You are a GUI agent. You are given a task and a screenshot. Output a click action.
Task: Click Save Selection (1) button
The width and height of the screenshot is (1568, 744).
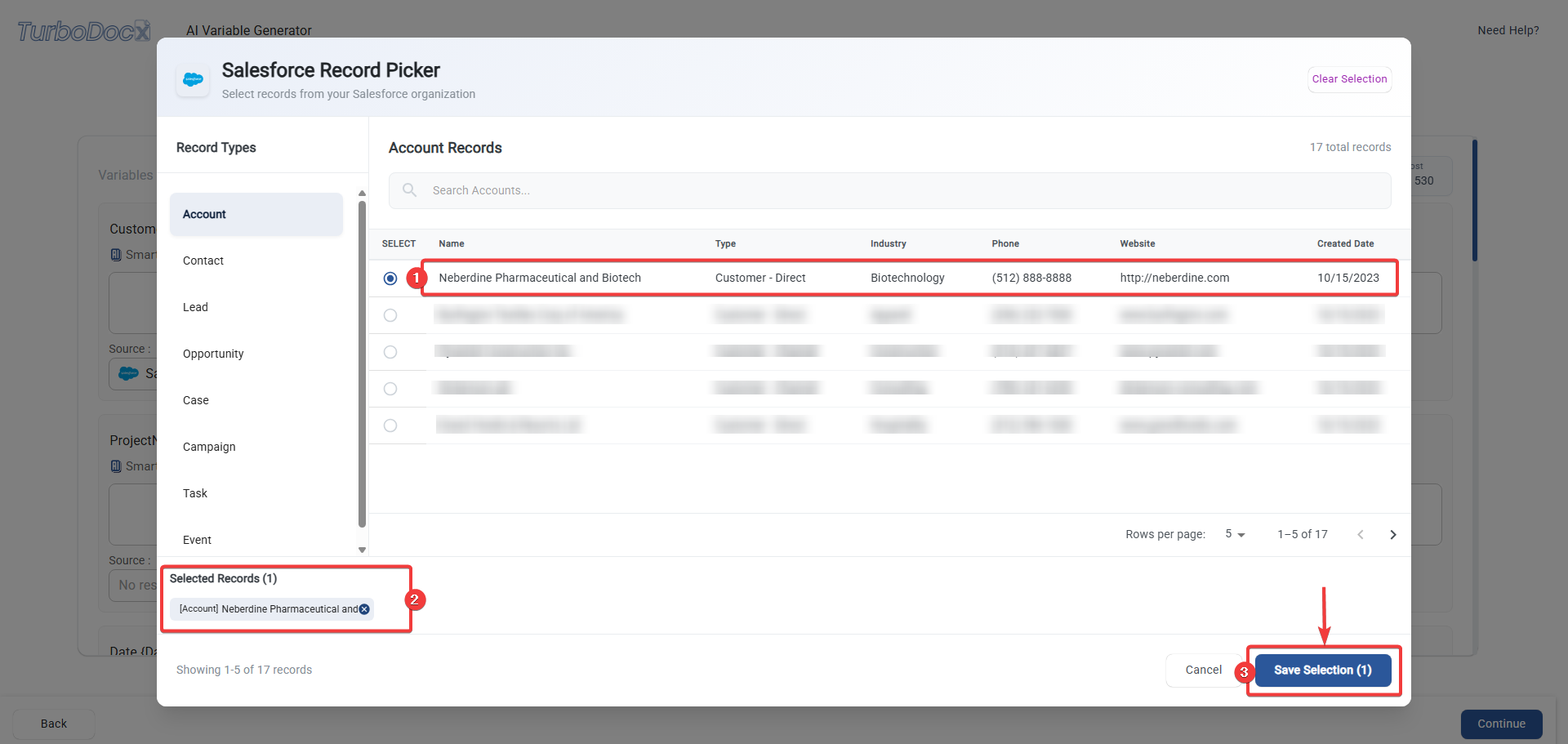click(1323, 670)
